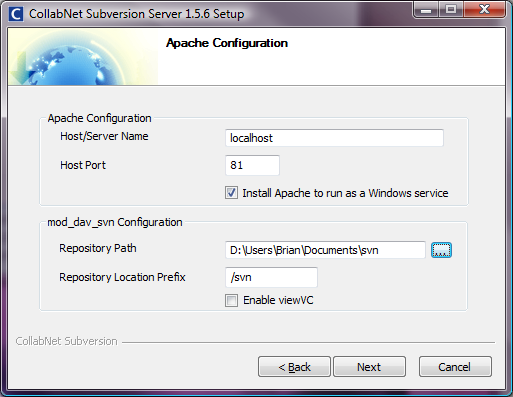This screenshot has width=513, height=397.
Task: Go to the previous step with Back
Action: 294,367
